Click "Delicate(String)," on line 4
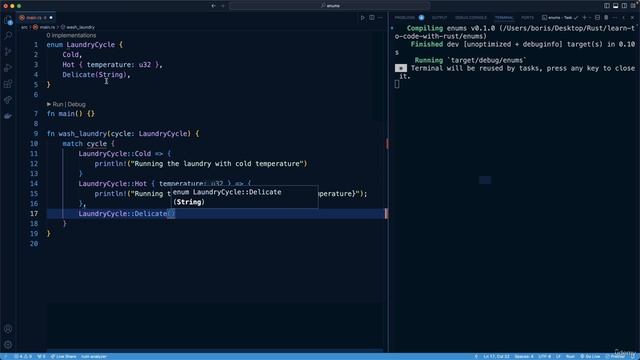Image resolution: width=640 pixels, height=360 pixels. coord(96,75)
